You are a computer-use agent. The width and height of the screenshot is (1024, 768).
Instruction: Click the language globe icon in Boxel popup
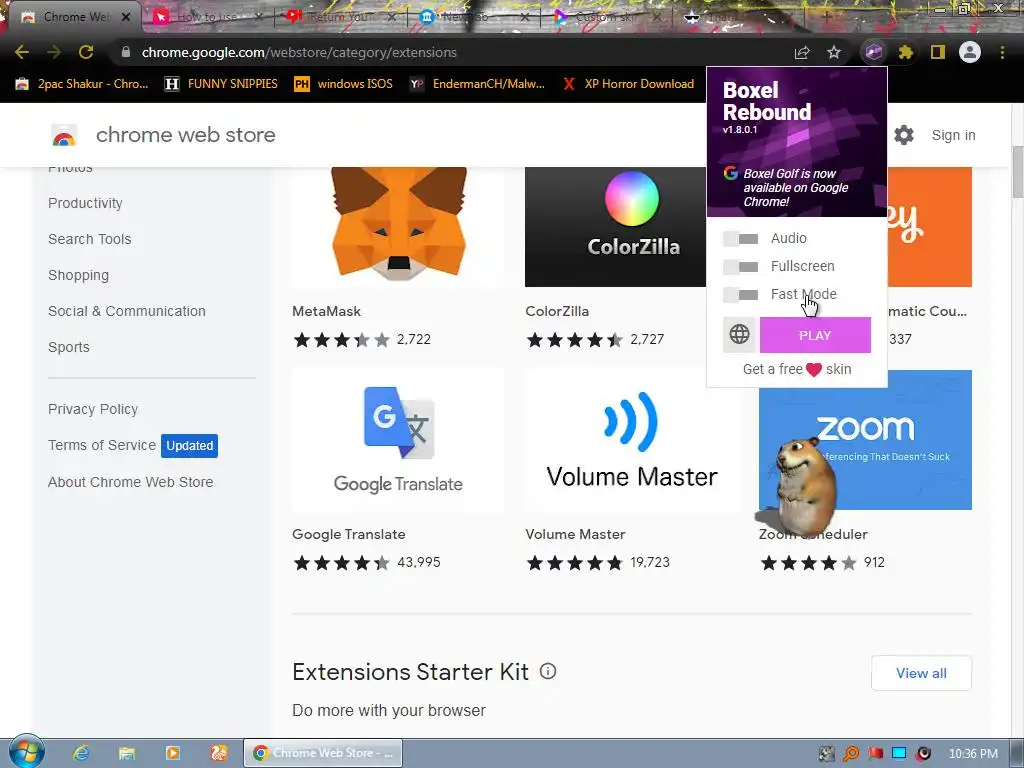739,334
